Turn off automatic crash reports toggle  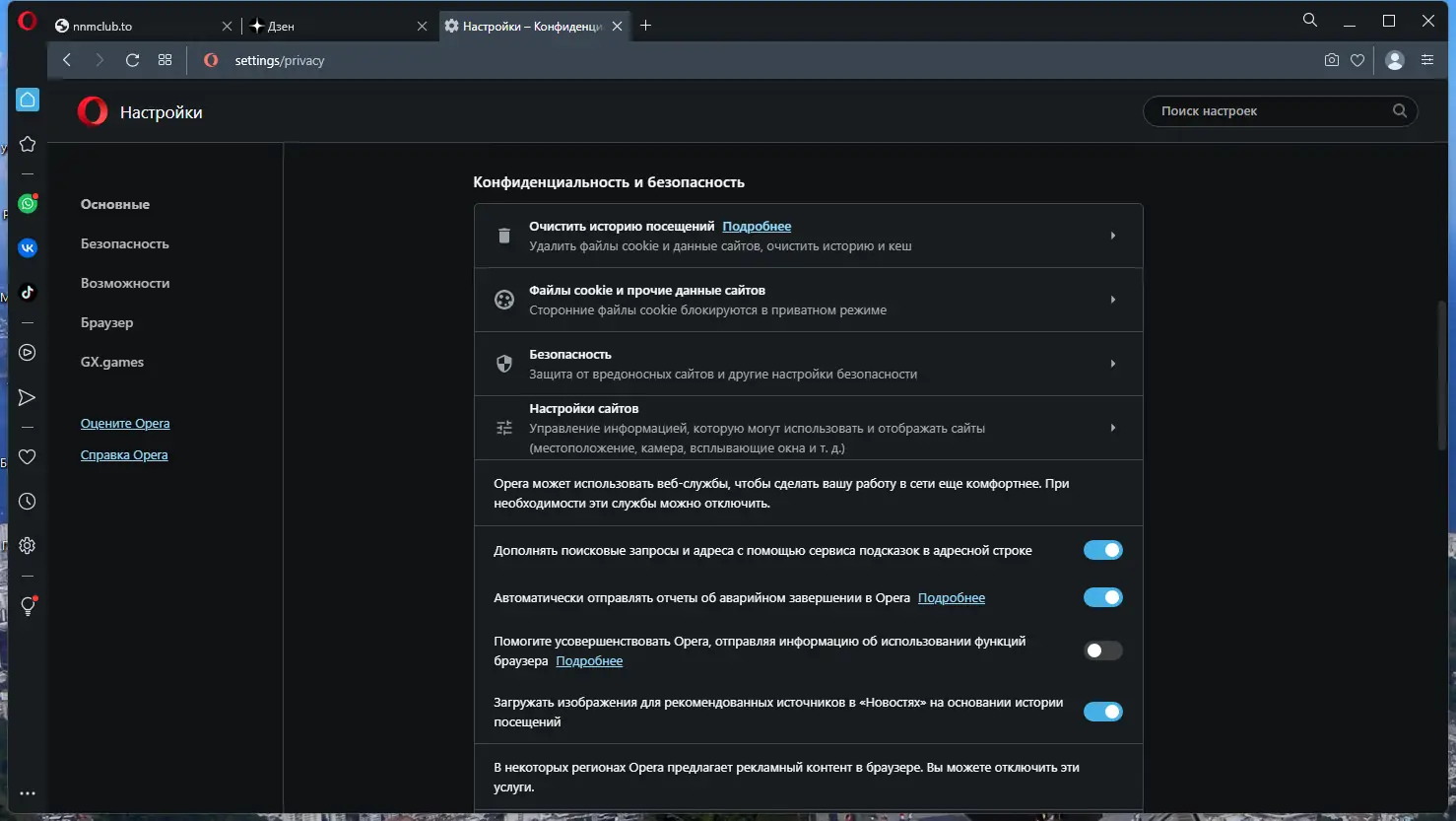pyautogui.click(x=1102, y=597)
